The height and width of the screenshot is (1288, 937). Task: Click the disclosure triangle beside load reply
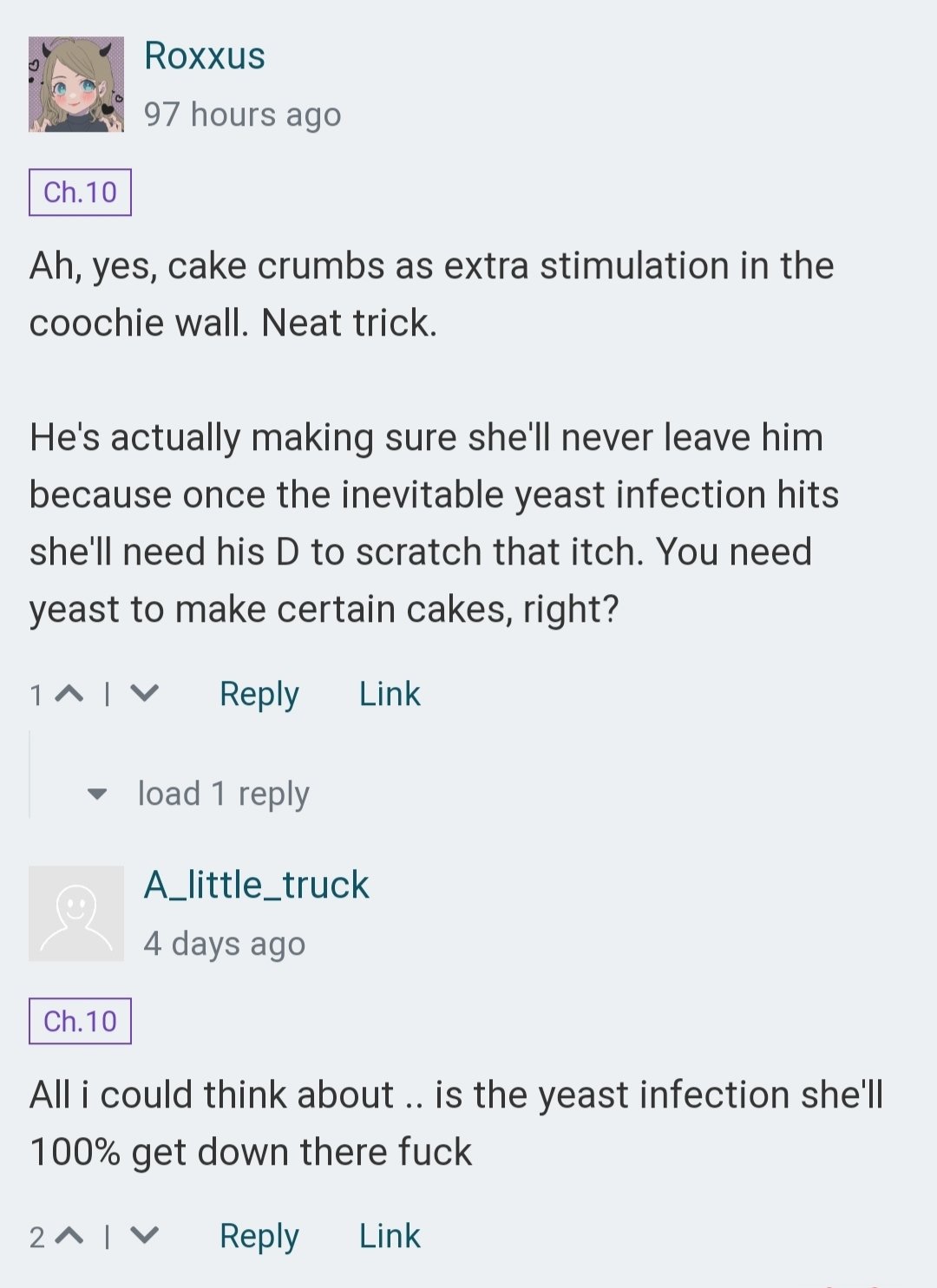(97, 794)
